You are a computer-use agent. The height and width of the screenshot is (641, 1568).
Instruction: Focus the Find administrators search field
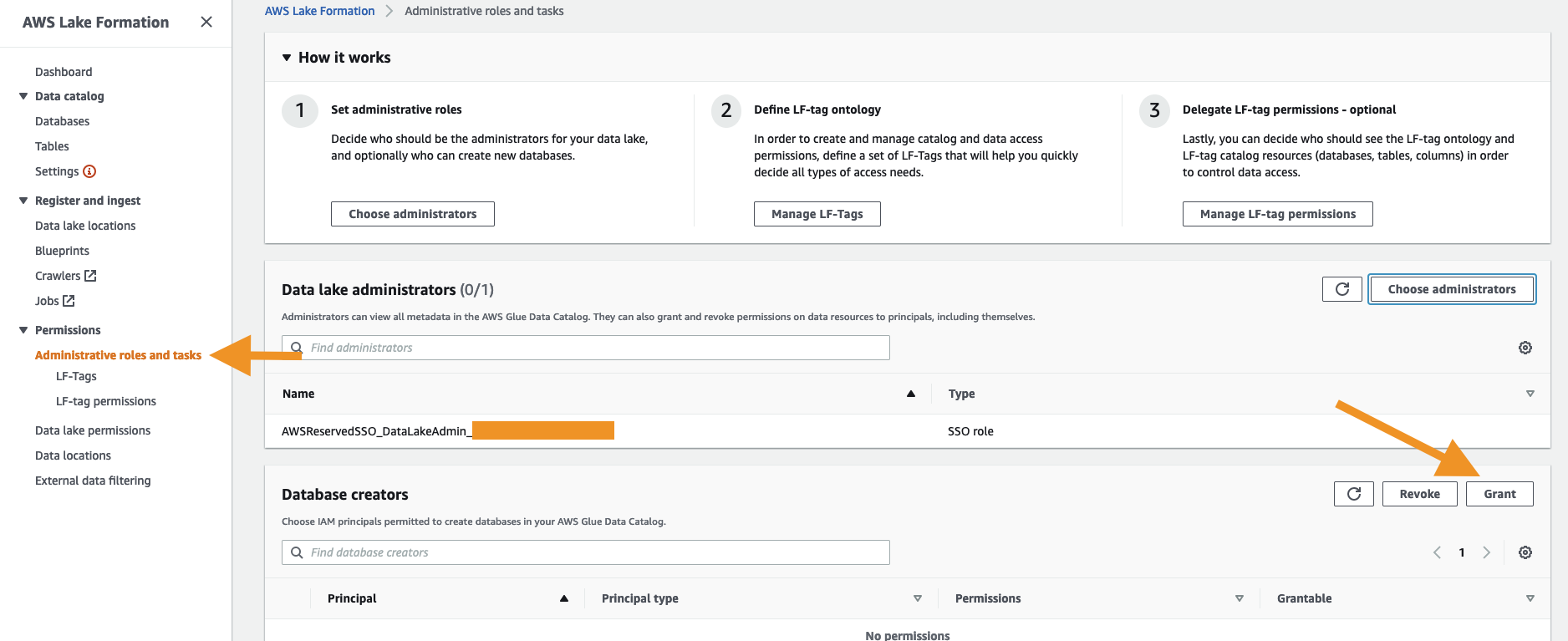[x=595, y=348]
